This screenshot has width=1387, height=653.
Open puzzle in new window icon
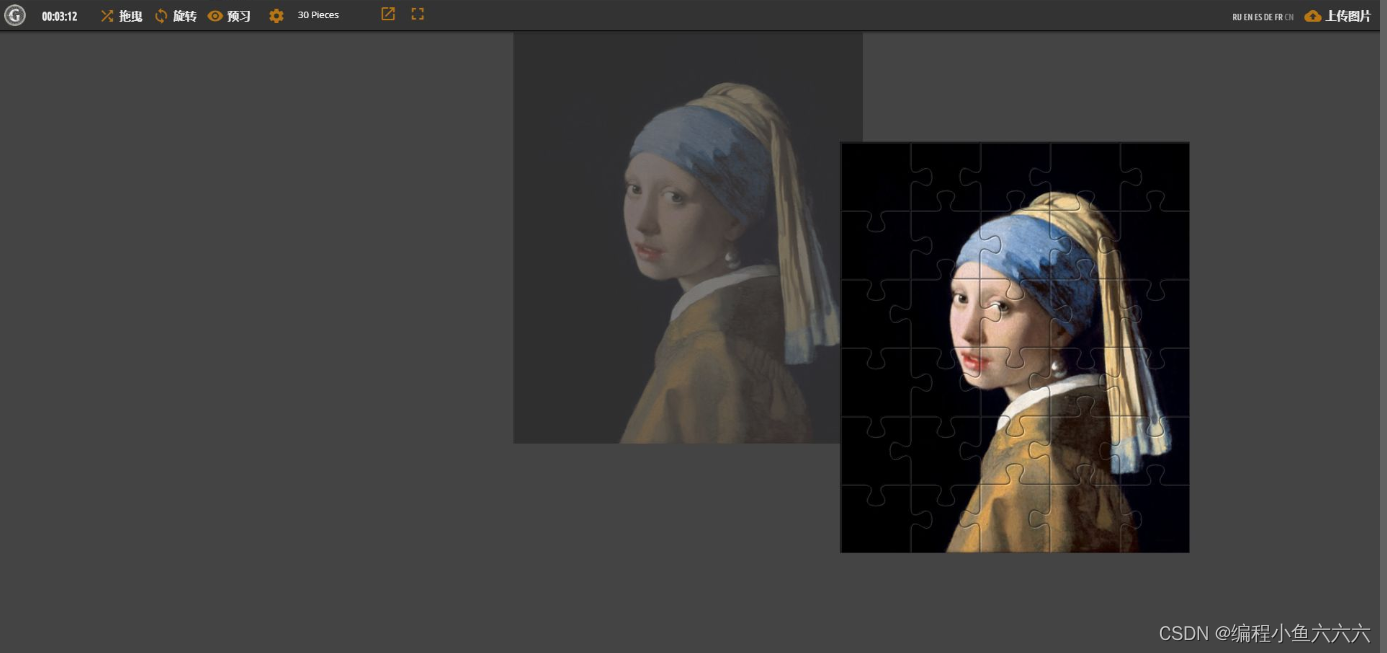point(388,14)
